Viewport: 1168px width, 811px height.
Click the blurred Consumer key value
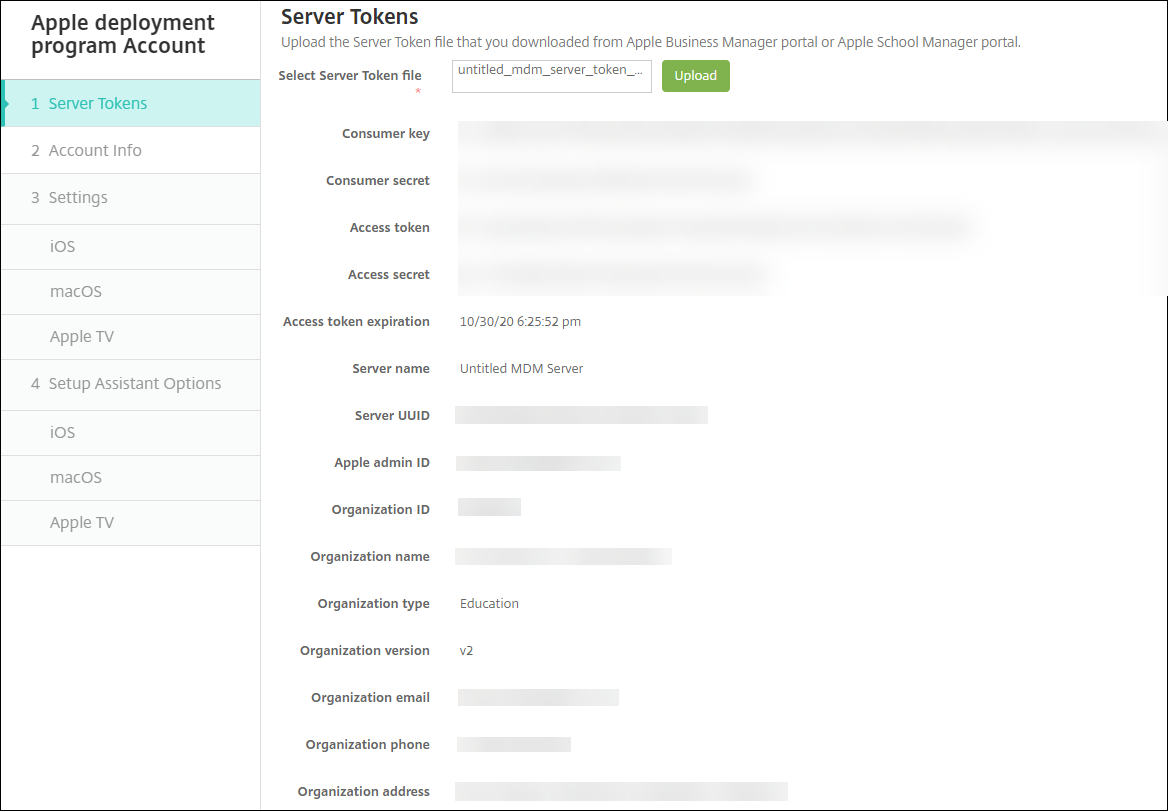[x=800, y=134]
